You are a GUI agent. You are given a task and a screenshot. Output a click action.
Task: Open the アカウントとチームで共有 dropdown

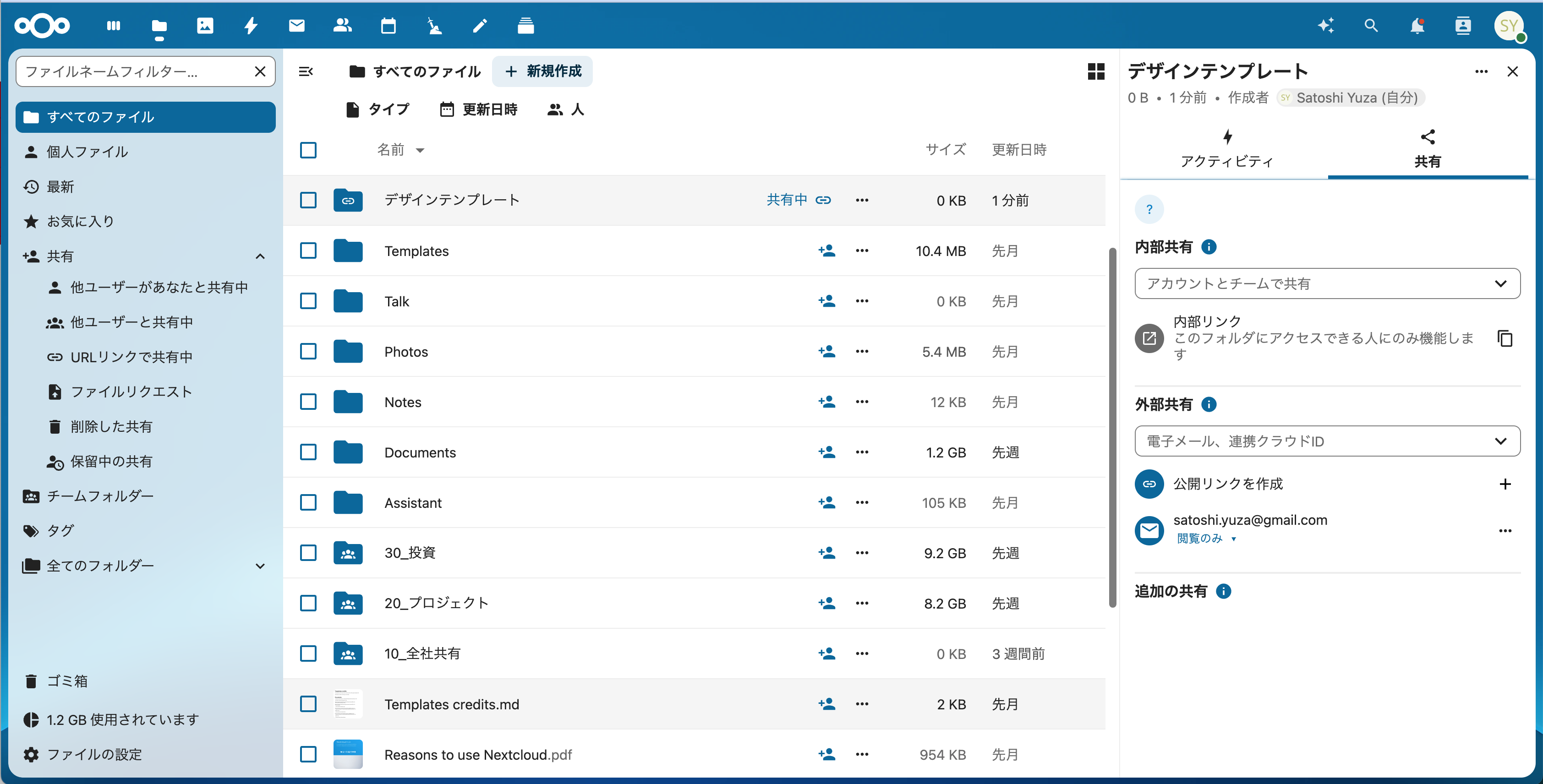(1327, 283)
